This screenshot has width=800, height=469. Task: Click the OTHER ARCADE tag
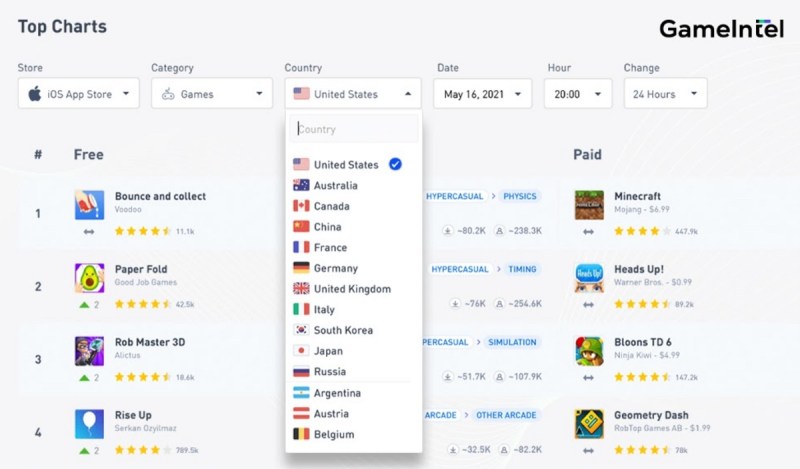click(x=506, y=415)
